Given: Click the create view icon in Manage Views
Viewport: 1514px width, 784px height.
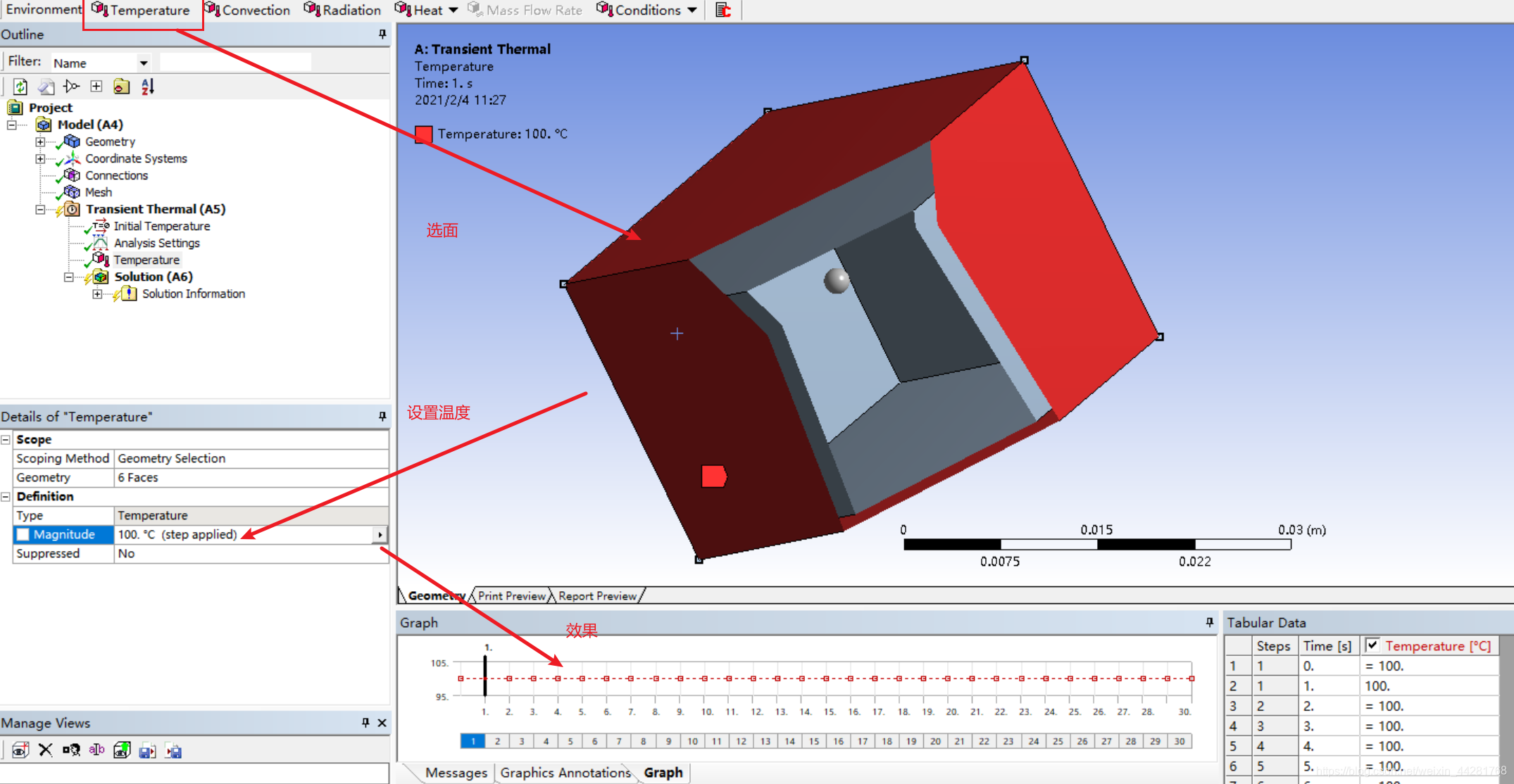Looking at the screenshot, I should click(x=20, y=750).
